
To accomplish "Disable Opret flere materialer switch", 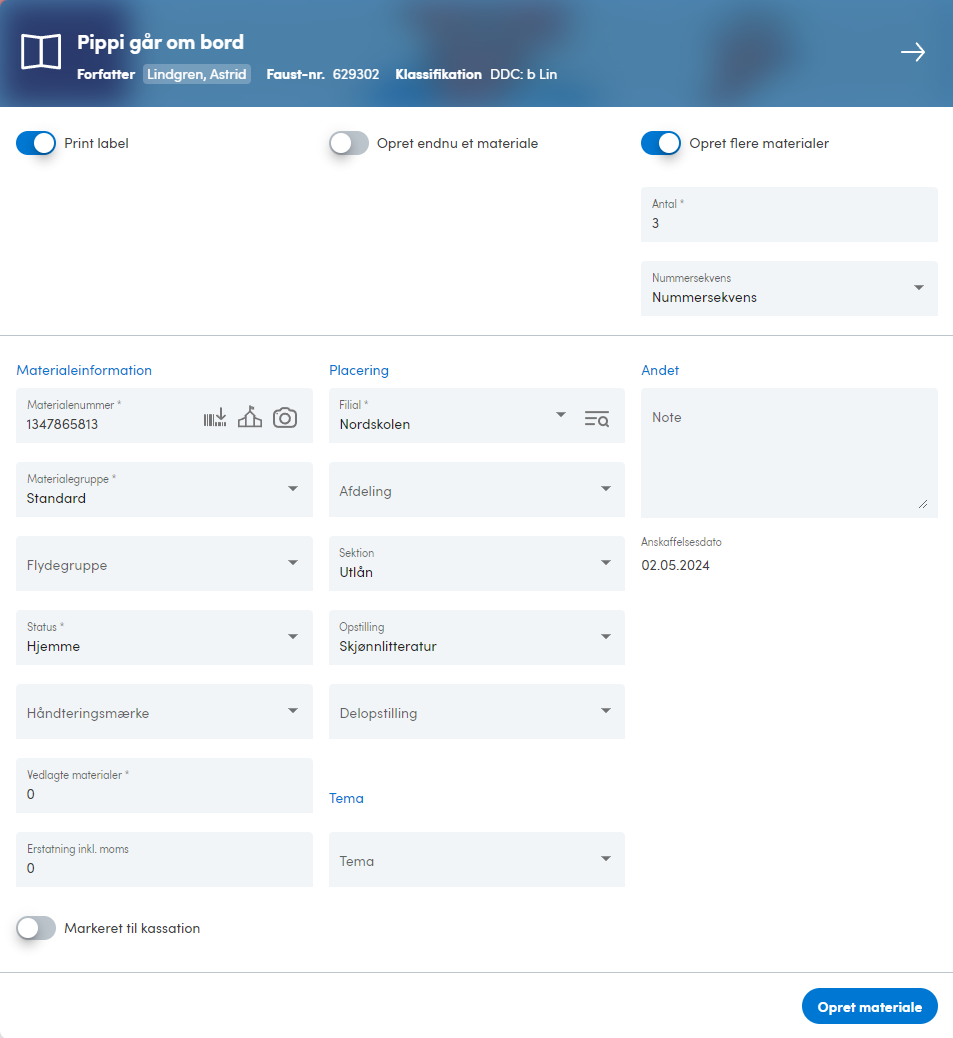I will pos(660,143).
